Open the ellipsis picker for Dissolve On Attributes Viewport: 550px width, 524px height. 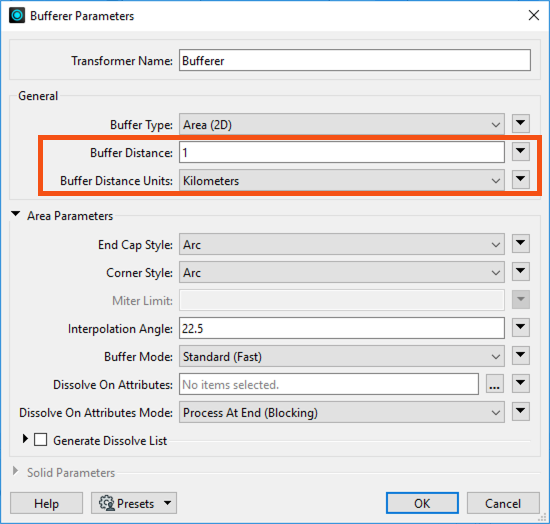tap(495, 384)
